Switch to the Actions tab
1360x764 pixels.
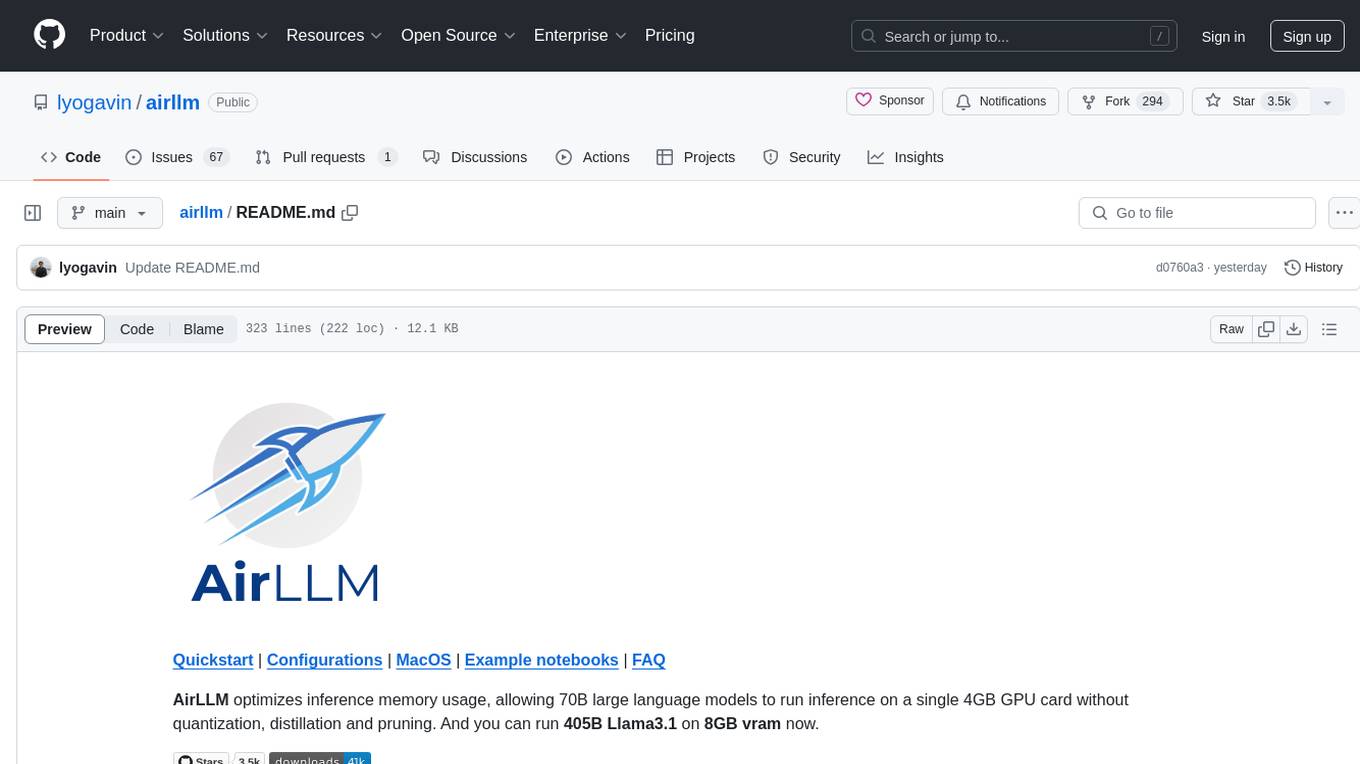point(593,157)
